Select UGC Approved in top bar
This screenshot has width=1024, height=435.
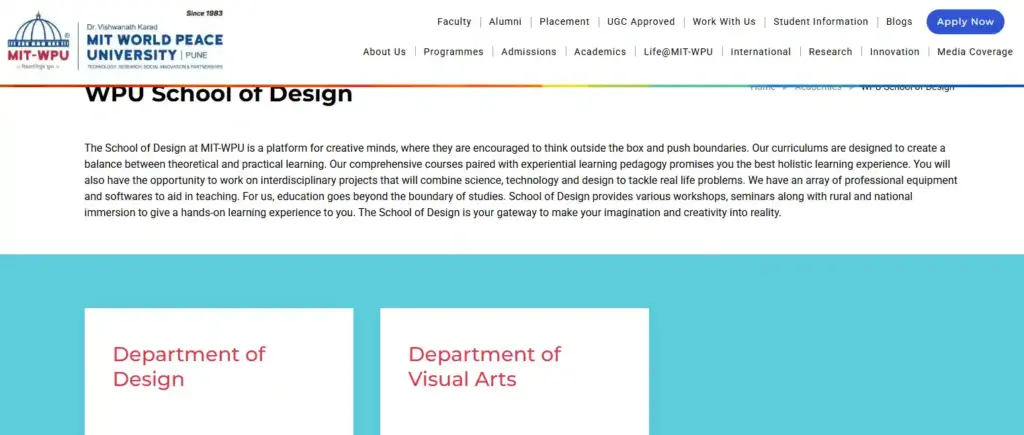point(641,22)
